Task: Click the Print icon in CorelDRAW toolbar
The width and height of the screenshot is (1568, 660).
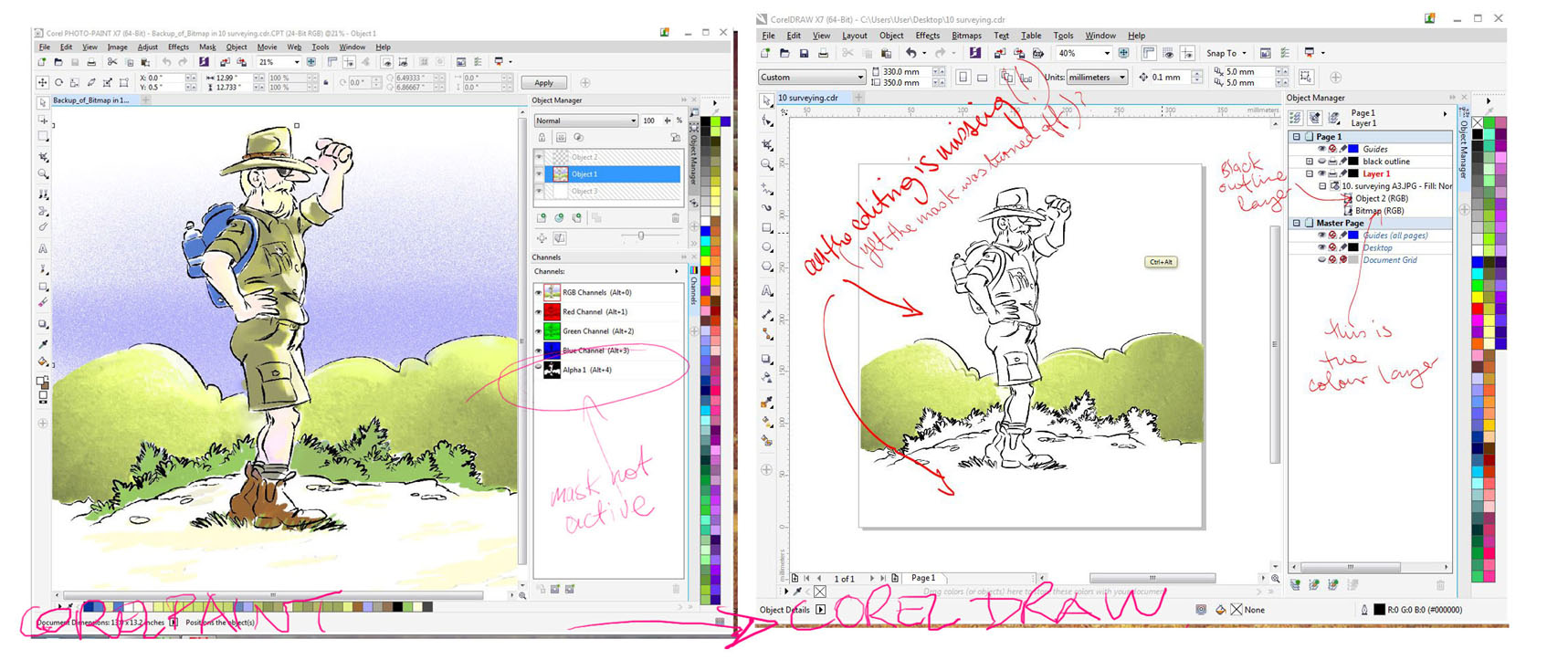Action: [823, 53]
